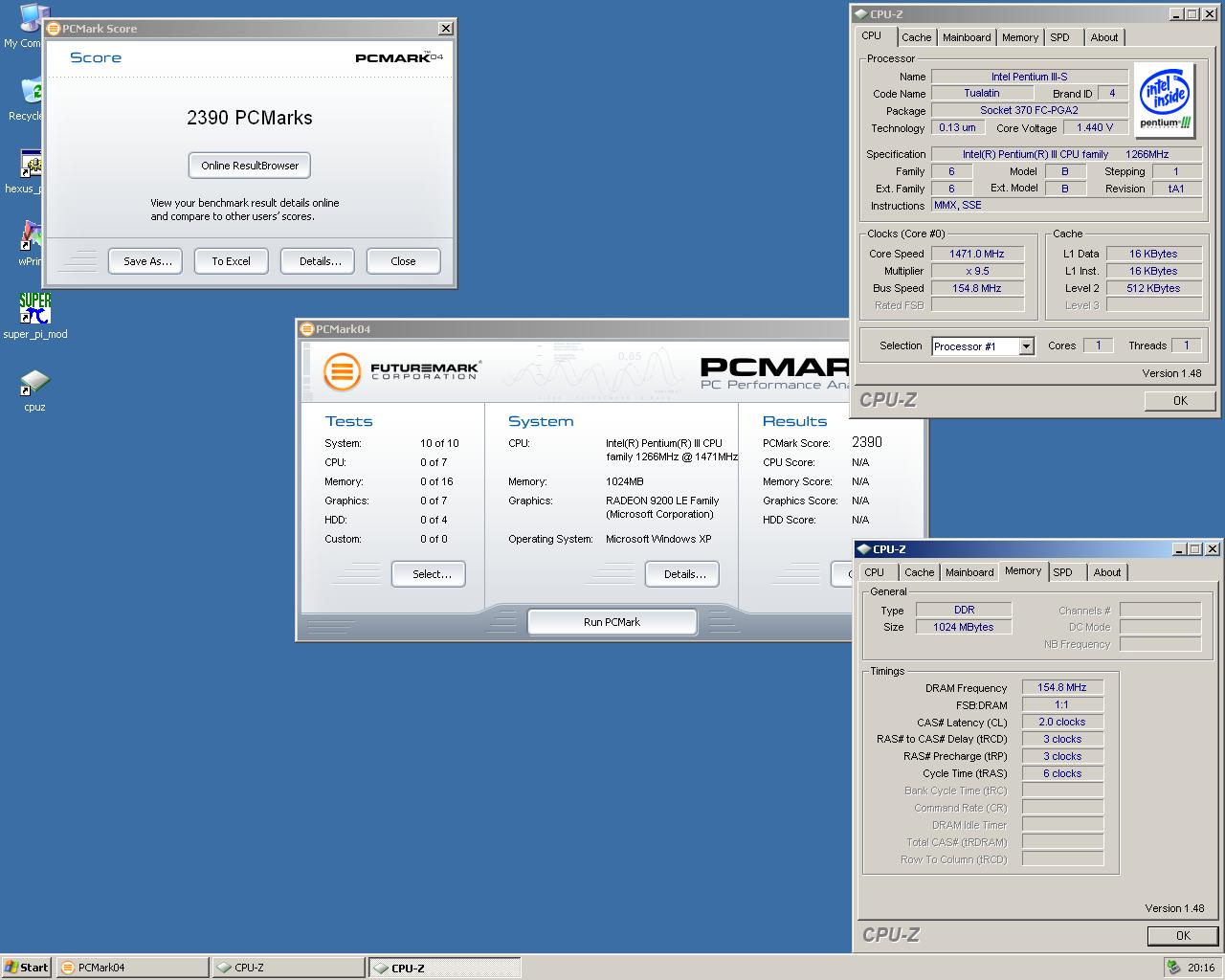Click the 1024 MBytes memory size value
This screenshot has width=1225, height=980.
[x=964, y=627]
